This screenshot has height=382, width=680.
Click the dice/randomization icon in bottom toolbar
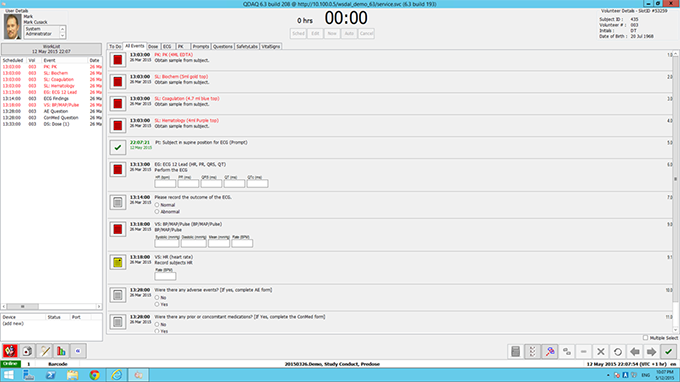pos(27,351)
